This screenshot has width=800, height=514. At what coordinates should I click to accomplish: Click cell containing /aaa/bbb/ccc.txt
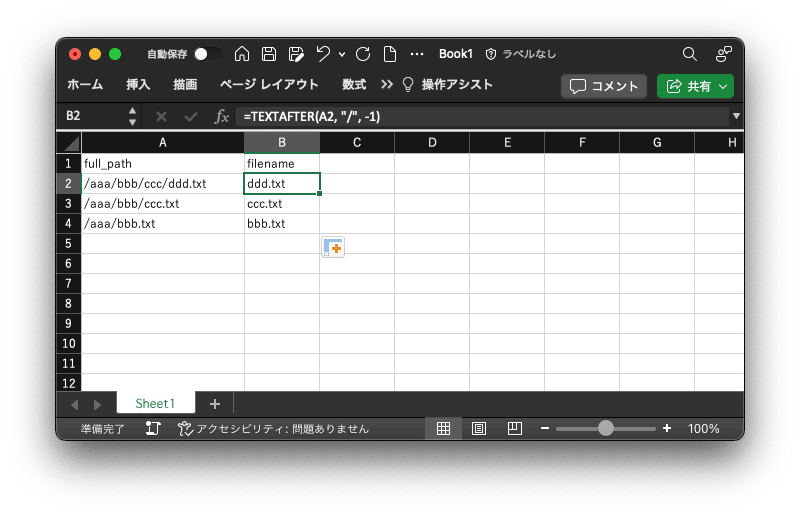coord(163,204)
